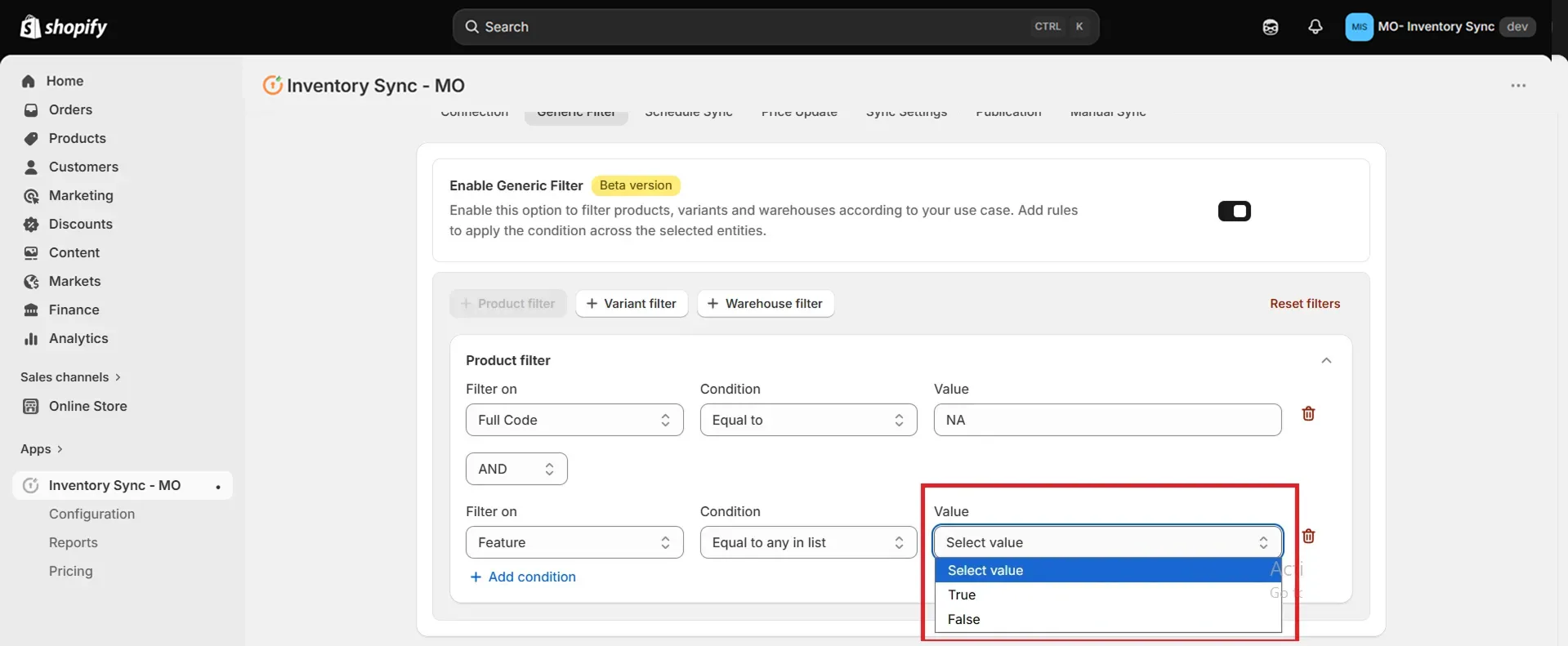This screenshot has height=646, width=1568.
Task: Choose True from the value list
Action: pyautogui.click(x=1107, y=595)
